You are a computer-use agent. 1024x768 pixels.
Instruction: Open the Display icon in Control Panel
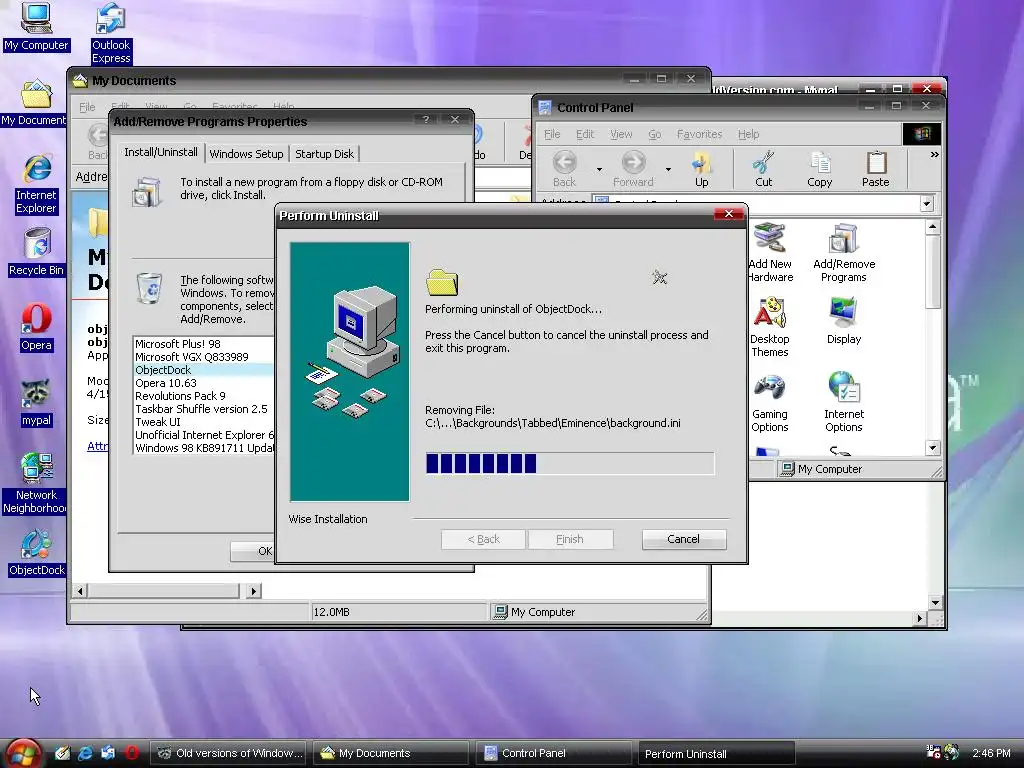tap(844, 321)
